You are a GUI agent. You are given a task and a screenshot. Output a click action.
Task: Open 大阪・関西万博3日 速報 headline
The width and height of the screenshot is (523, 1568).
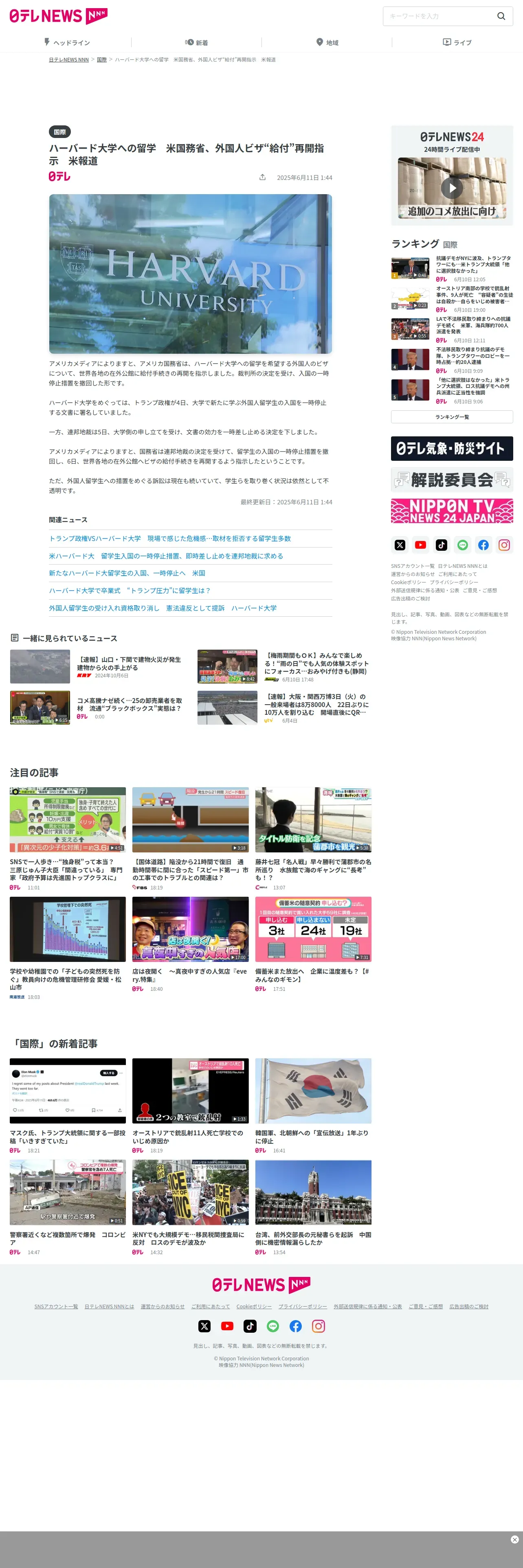point(316,704)
